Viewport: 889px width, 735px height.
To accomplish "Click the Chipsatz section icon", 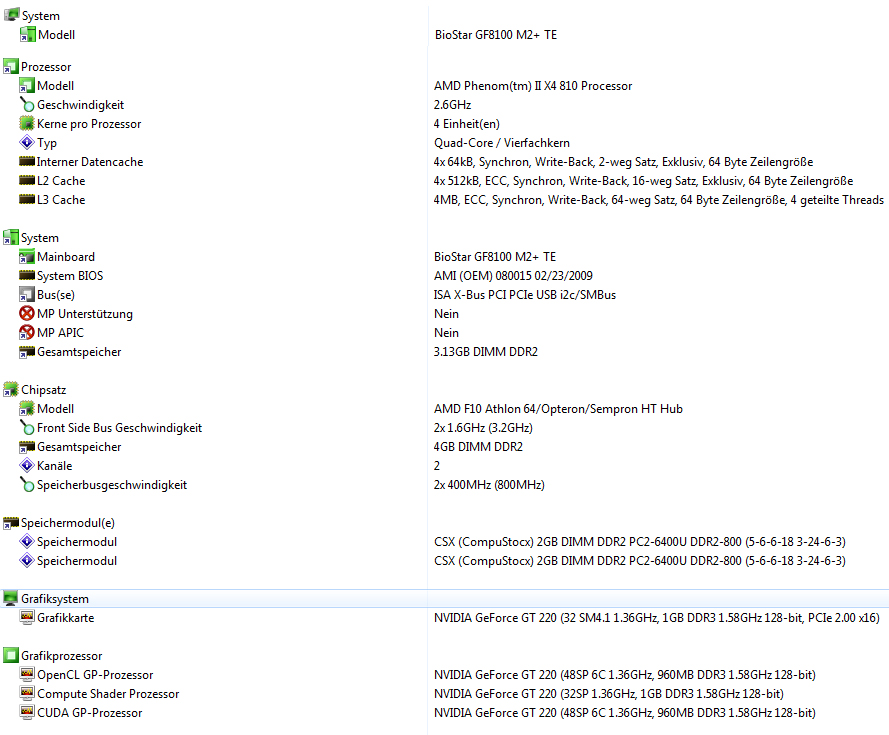I will click(11, 390).
